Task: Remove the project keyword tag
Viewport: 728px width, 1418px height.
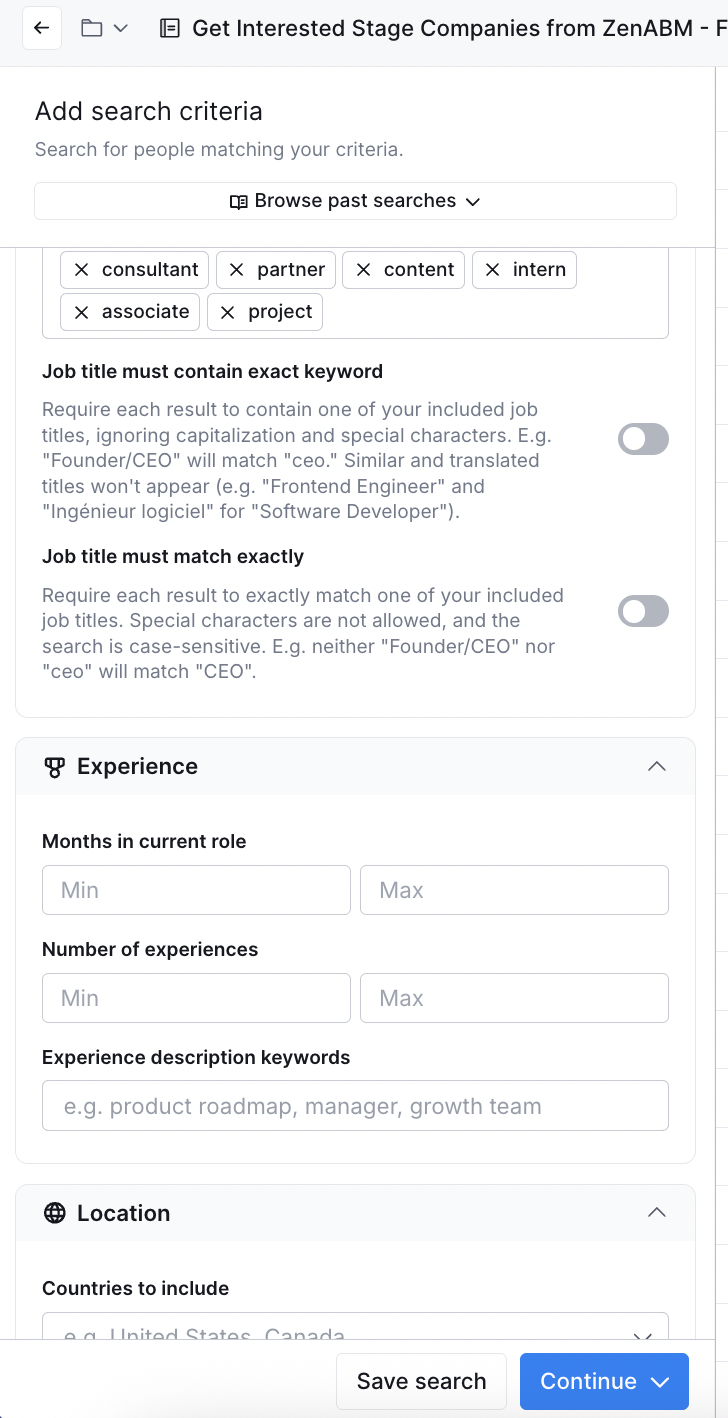Action: point(228,312)
